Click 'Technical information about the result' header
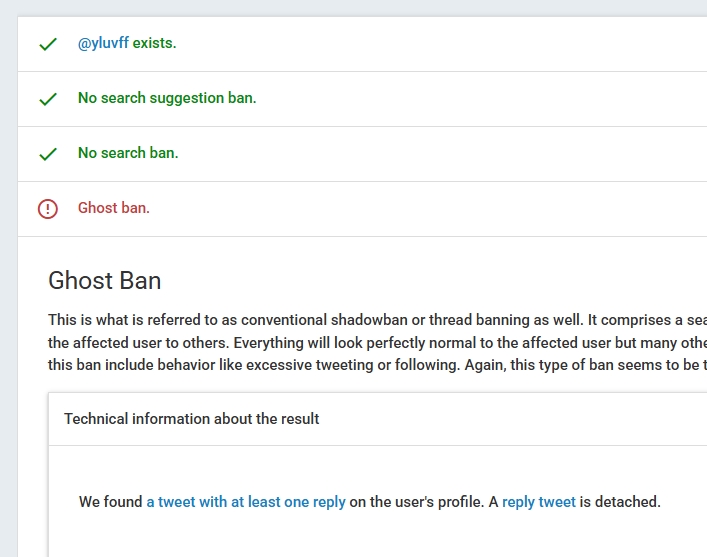The image size is (707, 557). (x=377, y=419)
